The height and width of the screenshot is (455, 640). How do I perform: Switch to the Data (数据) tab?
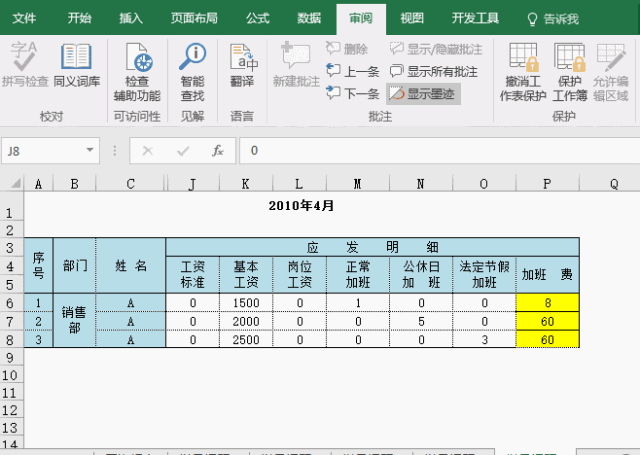(x=309, y=18)
